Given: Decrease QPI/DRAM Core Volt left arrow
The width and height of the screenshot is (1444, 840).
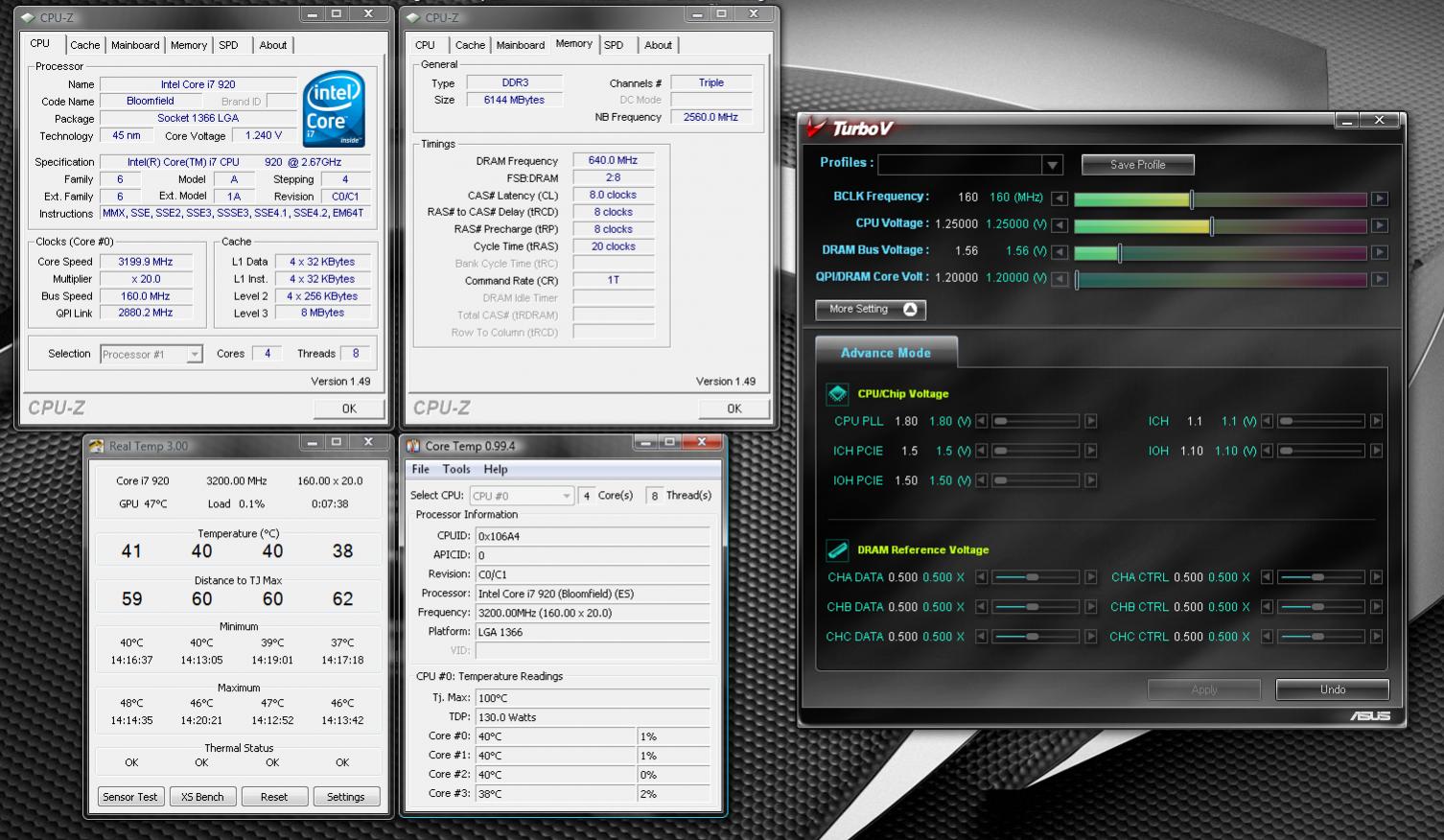Looking at the screenshot, I should tap(1059, 279).
